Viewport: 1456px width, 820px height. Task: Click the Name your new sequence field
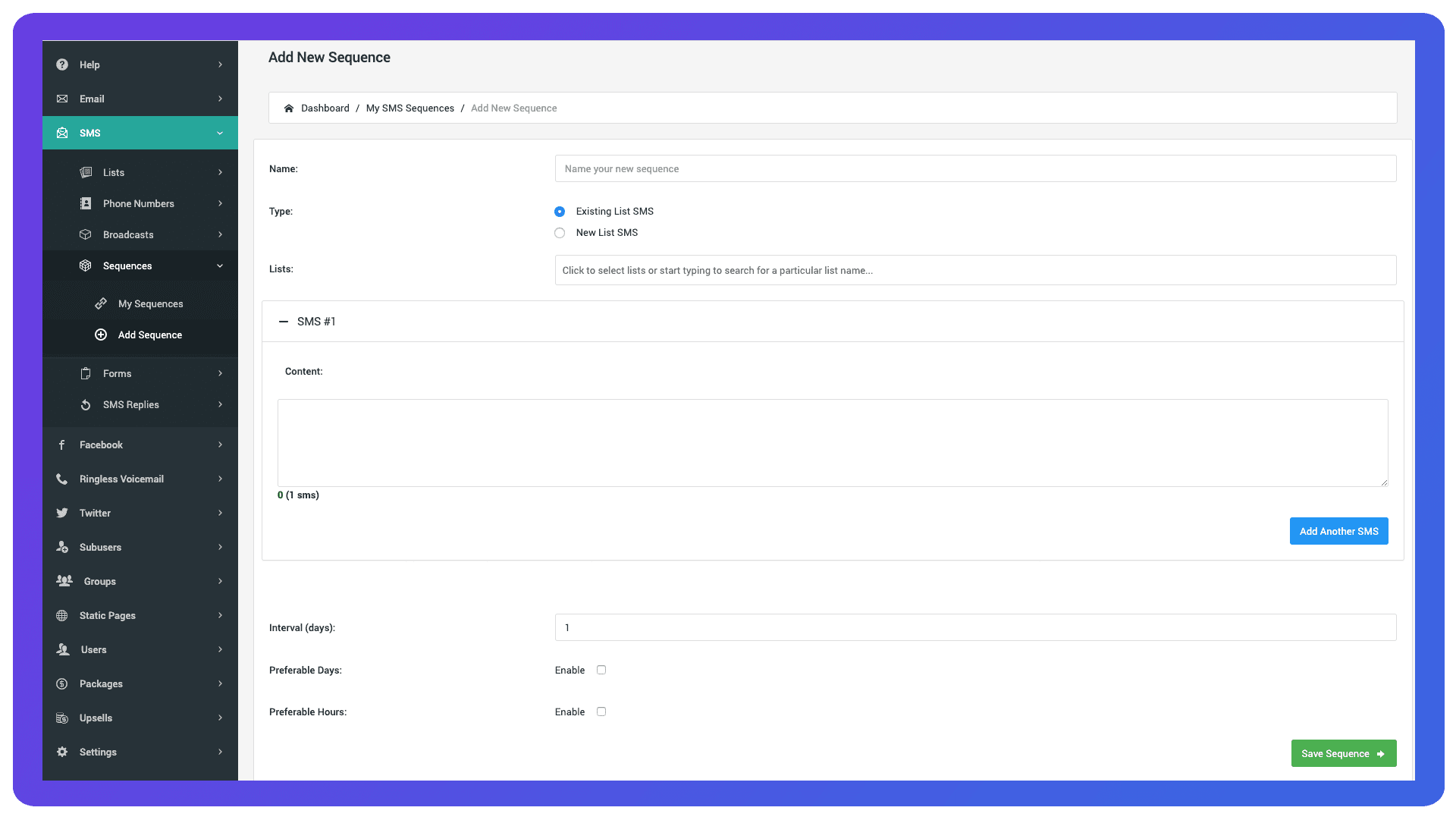pos(975,168)
